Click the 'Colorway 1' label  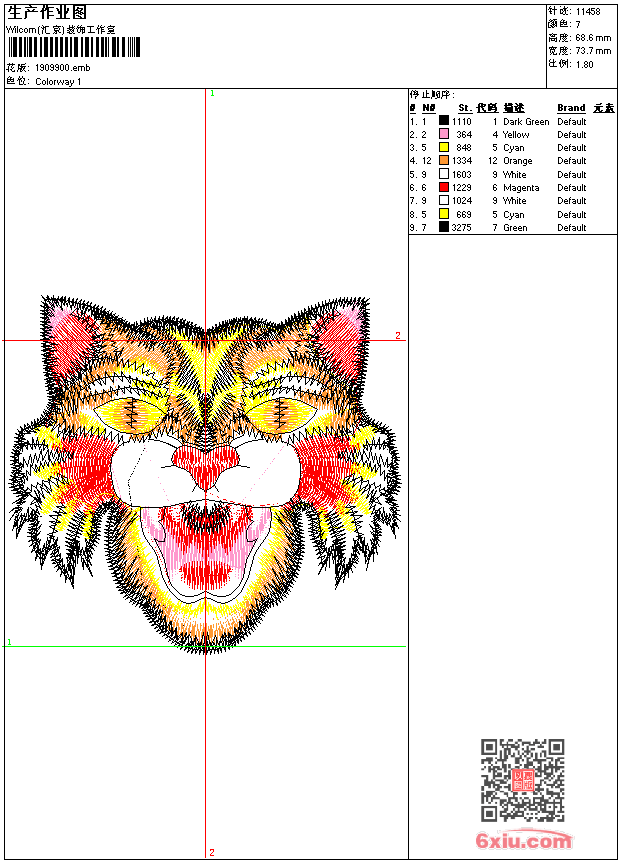pos(58,82)
